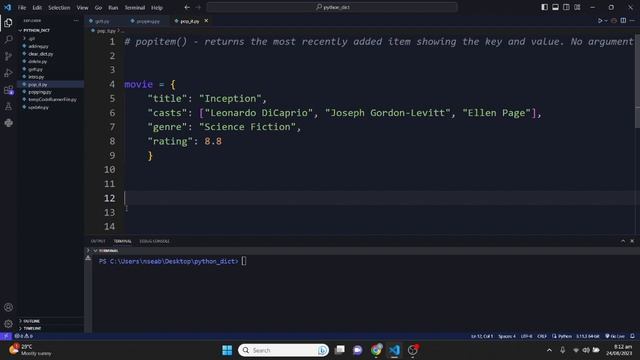Open the Go menu
Image resolution: width=640 pixels, height=360 pixels.
click(98, 7)
